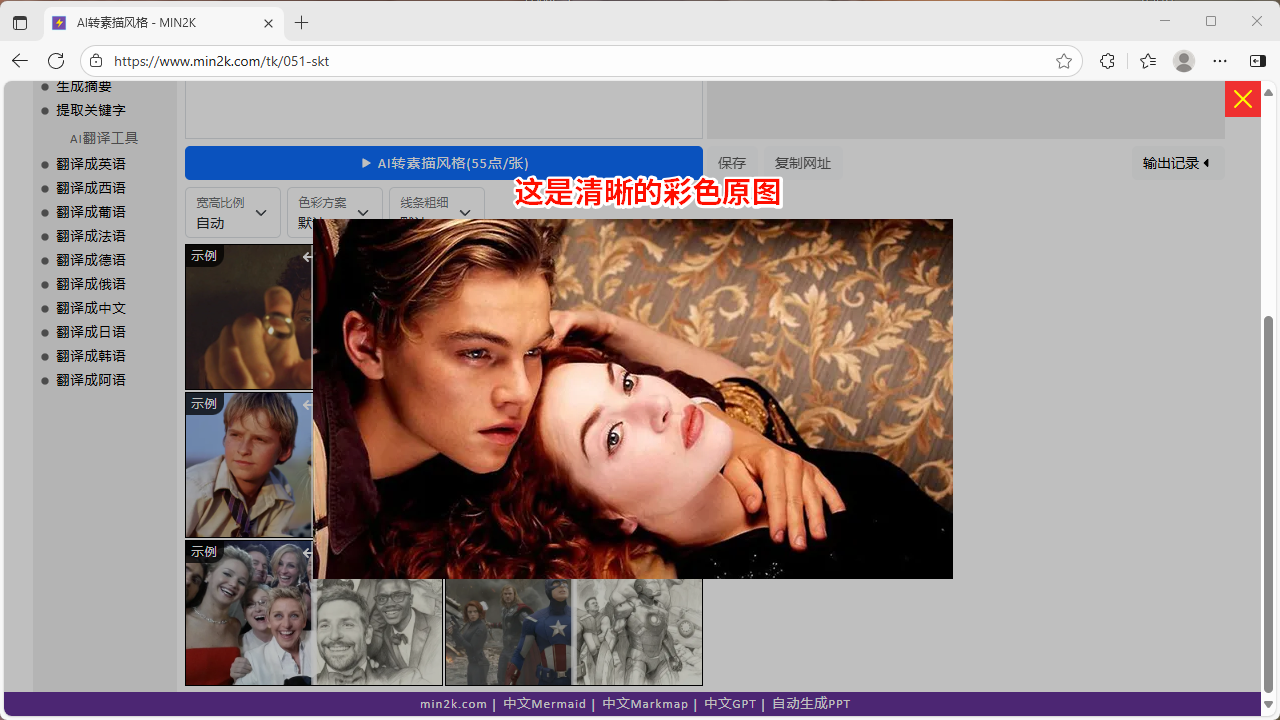Image resolution: width=1280 pixels, height=720 pixels.
Task: Open the 宽高比例 dropdown
Action: 233,212
